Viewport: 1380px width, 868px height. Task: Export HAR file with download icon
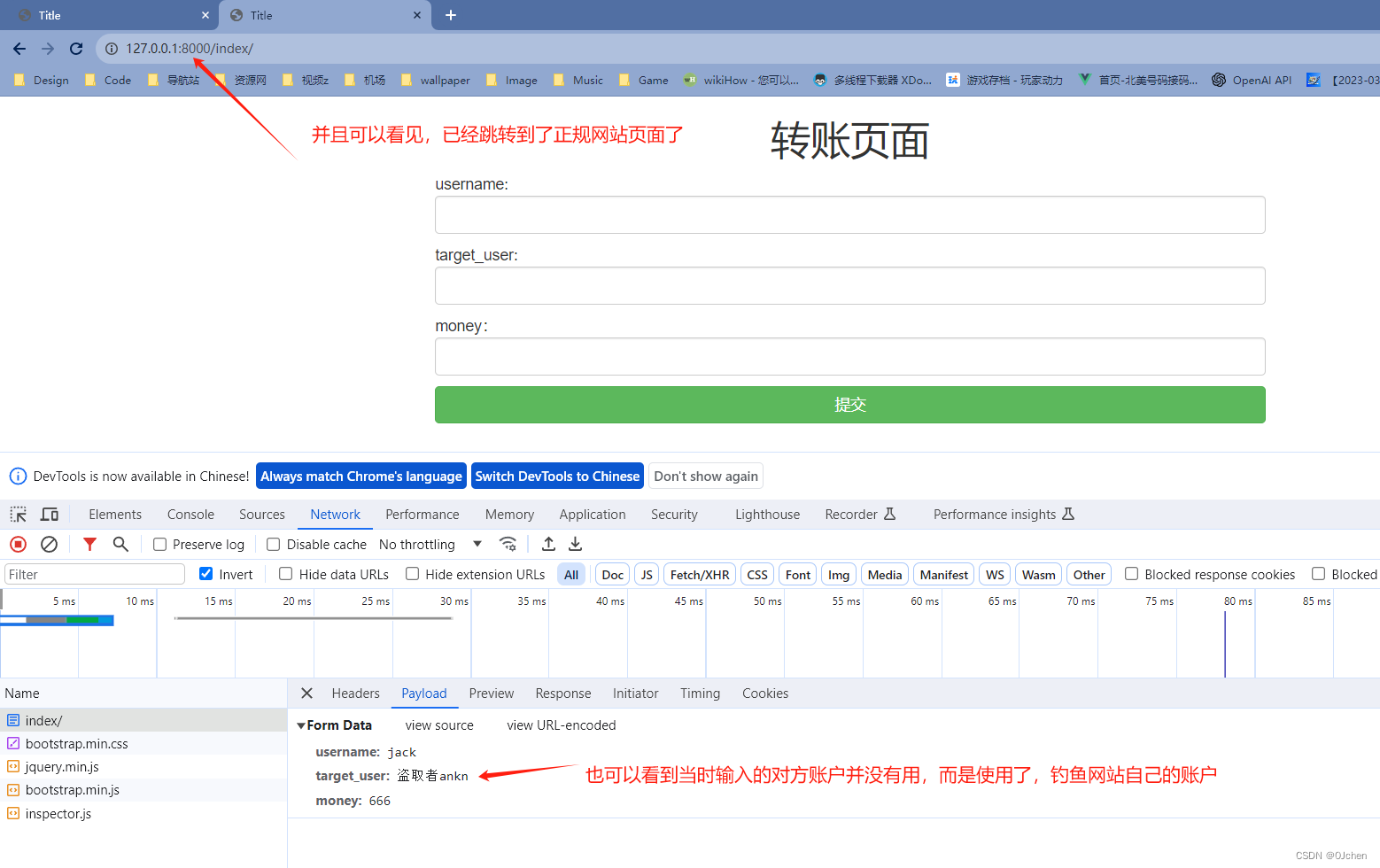coord(576,545)
